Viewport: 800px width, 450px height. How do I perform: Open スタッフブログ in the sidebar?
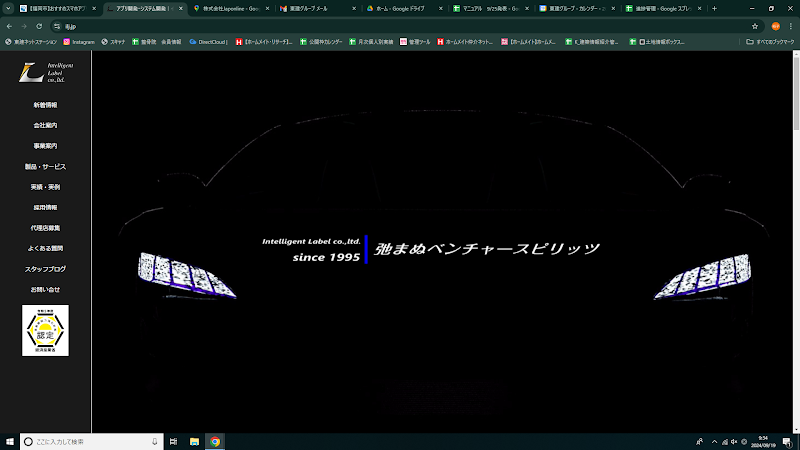(x=45, y=269)
